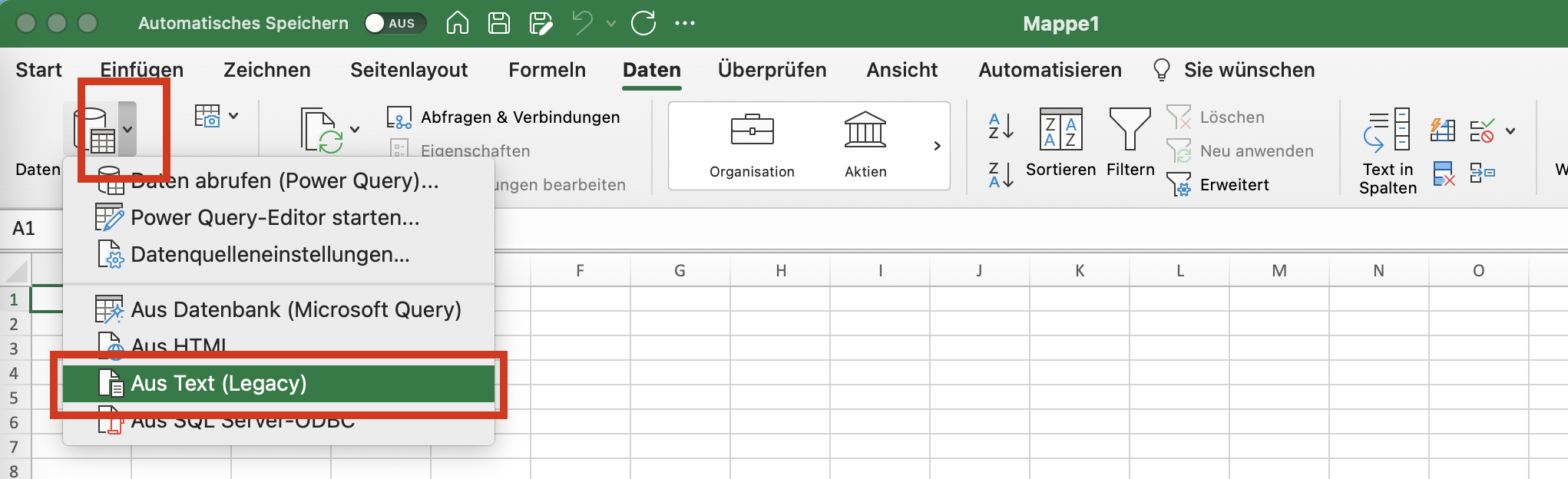
Task: Click the Home icon in title bar
Action: coord(458,23)
